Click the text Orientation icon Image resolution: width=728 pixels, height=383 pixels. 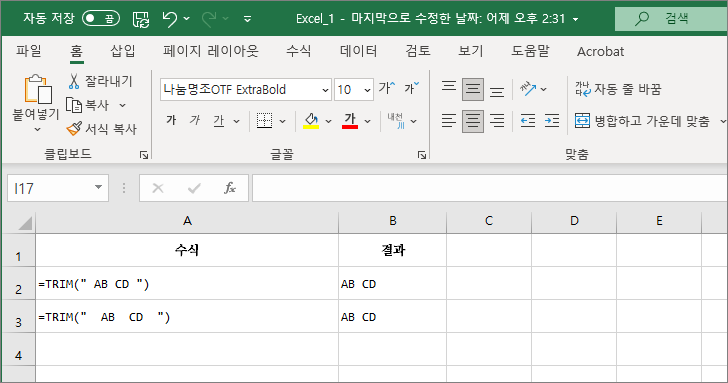[528, 88]
